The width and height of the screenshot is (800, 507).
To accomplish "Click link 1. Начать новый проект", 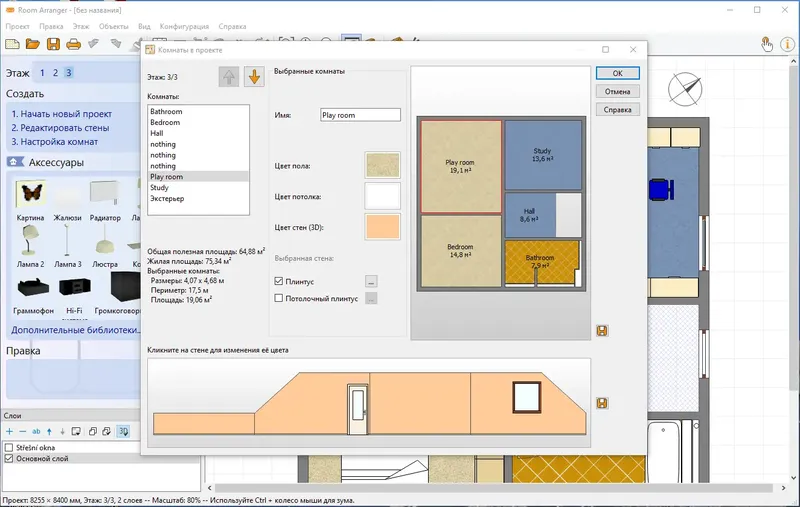I will tap(62, 114).
